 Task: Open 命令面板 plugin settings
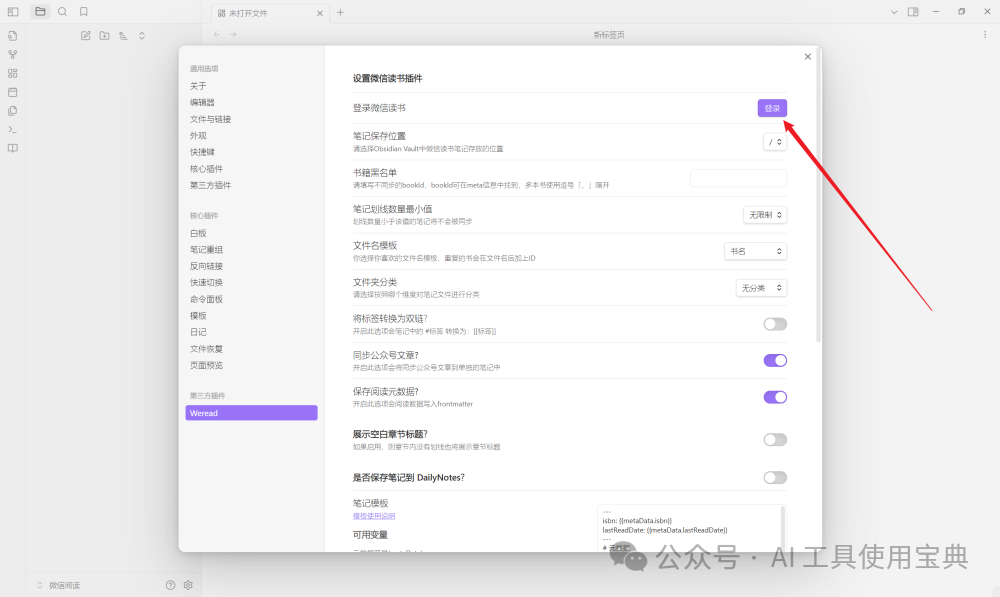pyautogui.click(x=206, y=299)
